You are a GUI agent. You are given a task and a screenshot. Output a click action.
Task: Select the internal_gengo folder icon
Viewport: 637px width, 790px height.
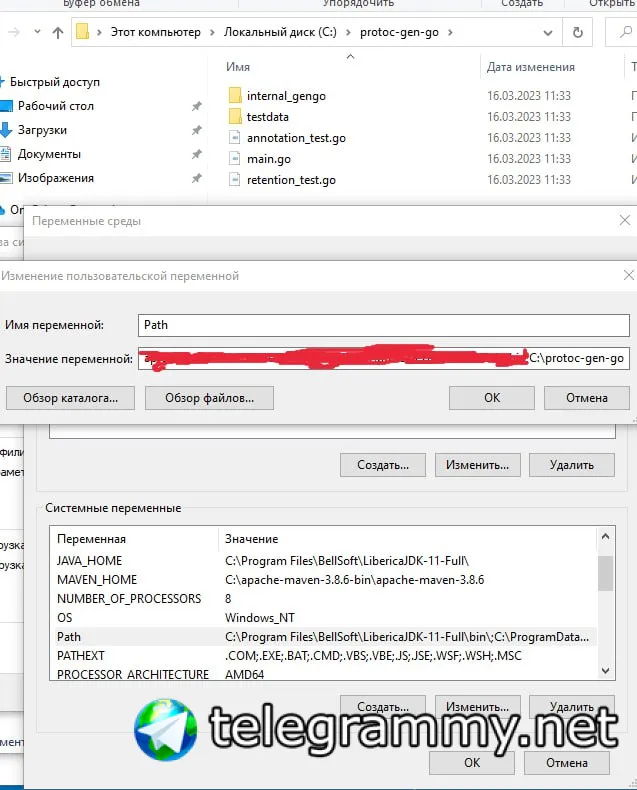(x=235, y=96)
